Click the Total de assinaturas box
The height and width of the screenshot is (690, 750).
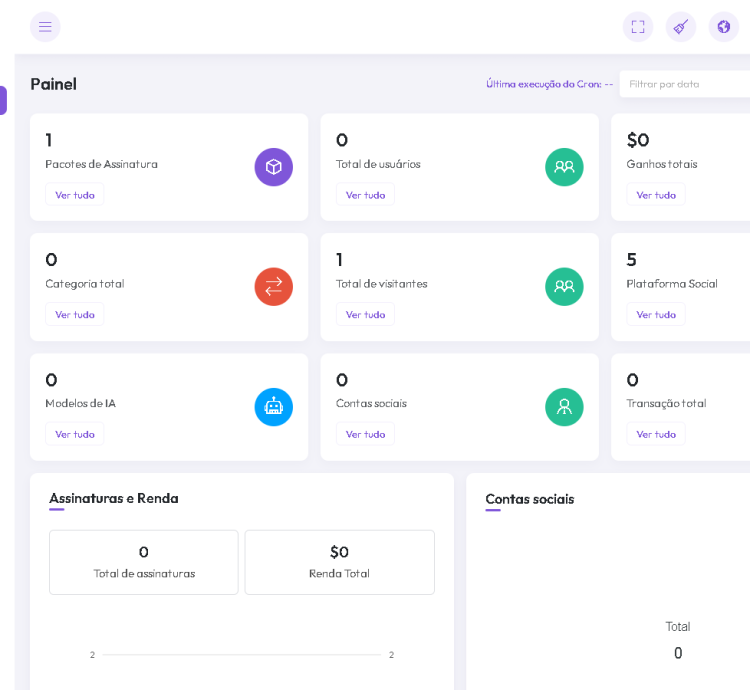[x=143, y=562]
